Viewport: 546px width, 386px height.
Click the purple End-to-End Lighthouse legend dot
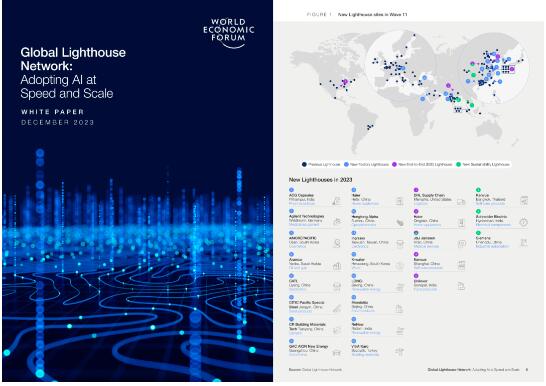395,164
